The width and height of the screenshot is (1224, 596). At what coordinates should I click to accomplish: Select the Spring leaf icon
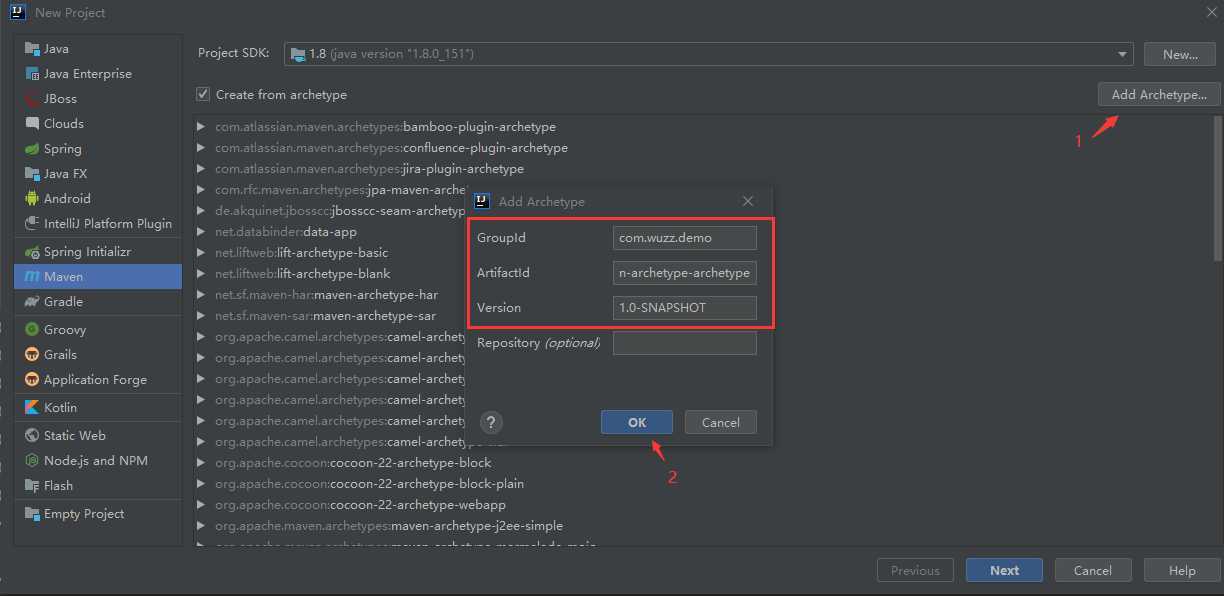pyautogui.click(x=32, y=149)
